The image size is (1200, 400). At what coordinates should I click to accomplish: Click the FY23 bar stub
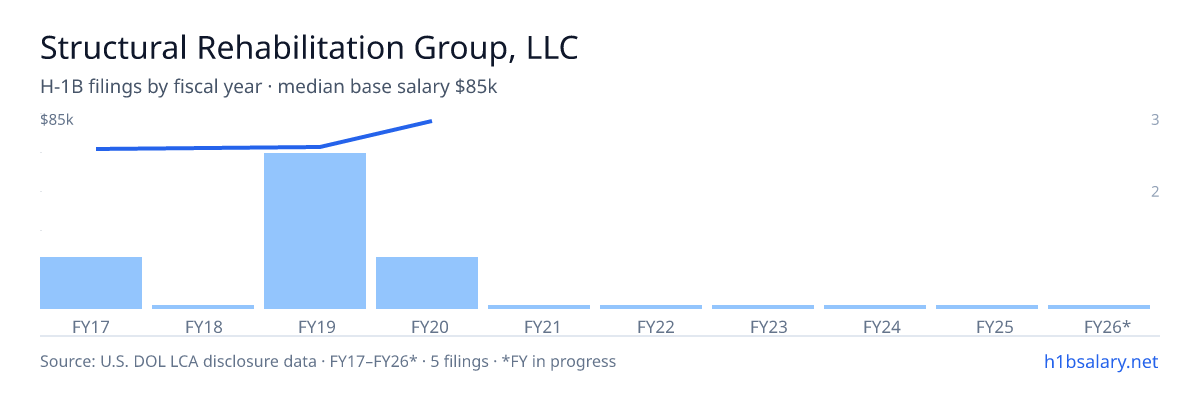(x=763, y=307)
